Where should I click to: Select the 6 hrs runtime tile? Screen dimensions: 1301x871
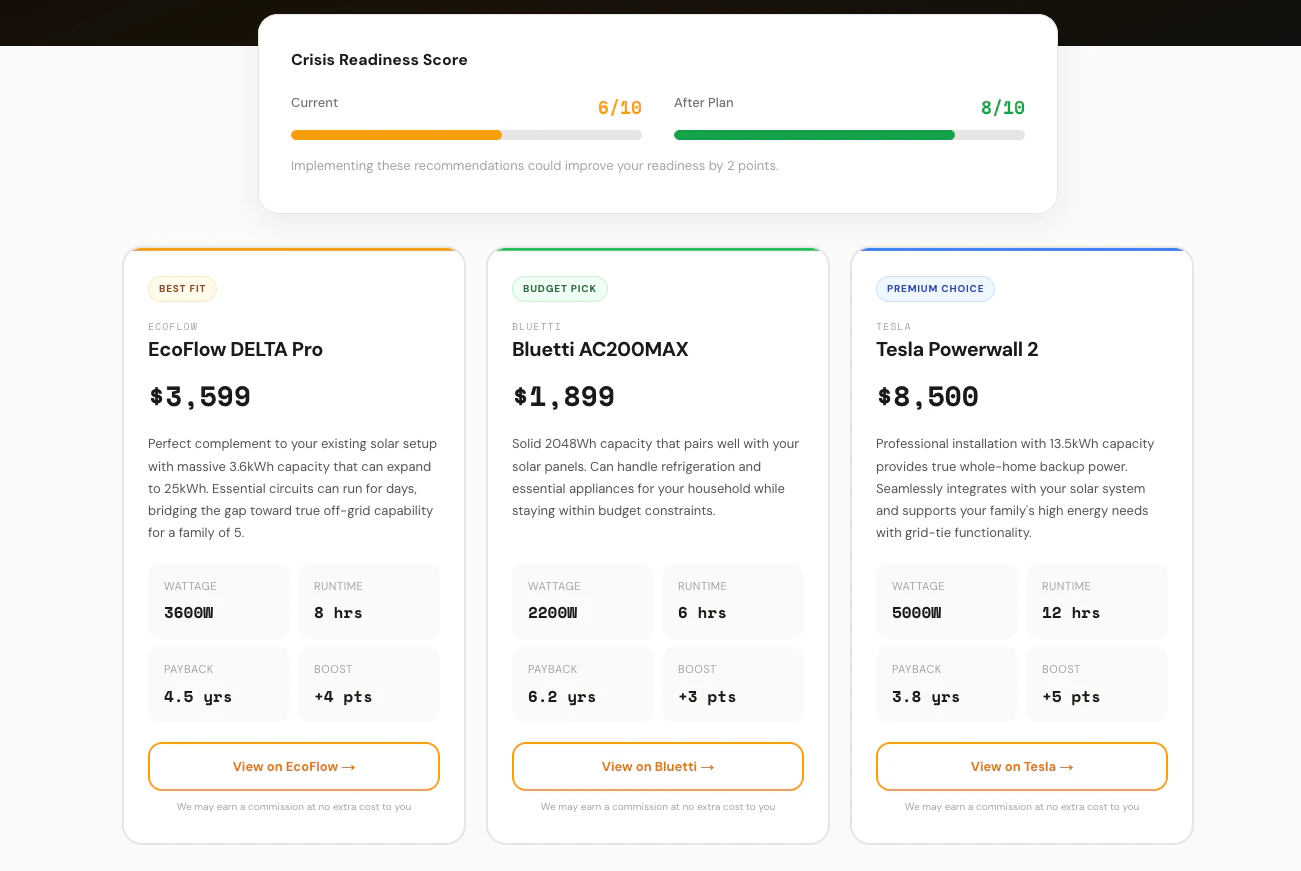(x=733, y=601)
